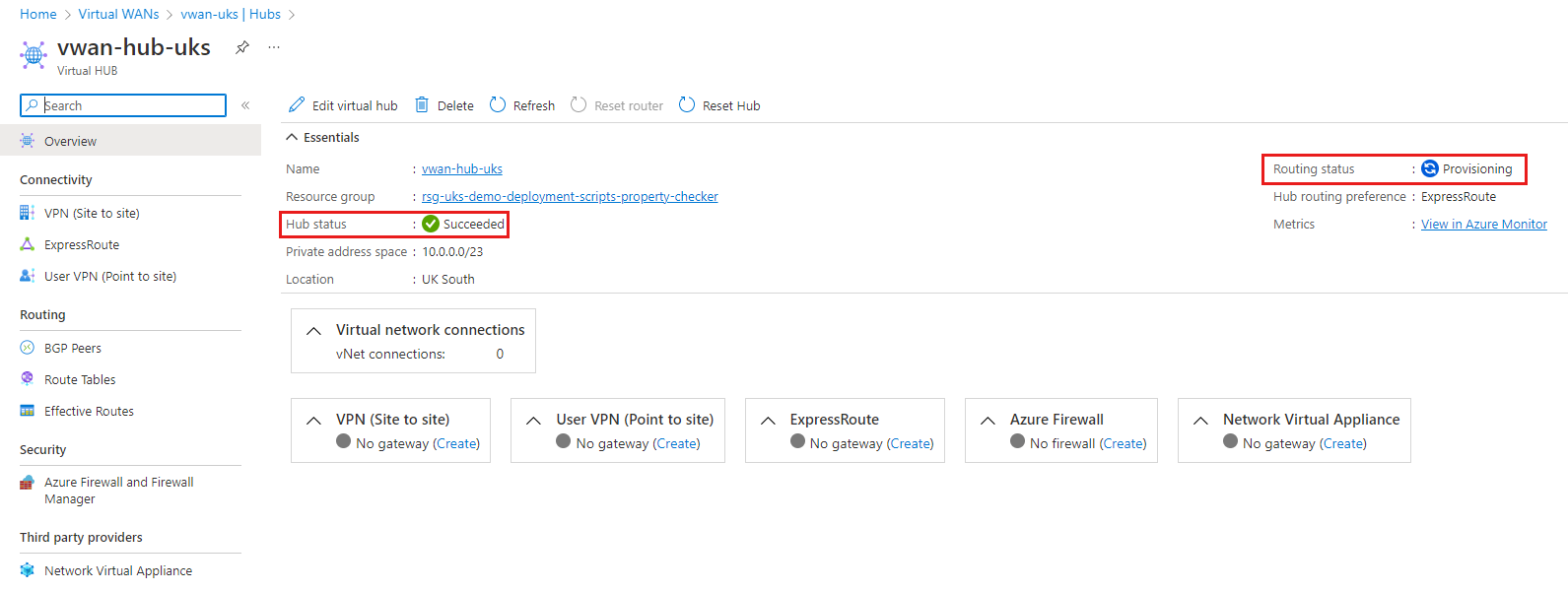Focus the sidebar Search field

123,105
